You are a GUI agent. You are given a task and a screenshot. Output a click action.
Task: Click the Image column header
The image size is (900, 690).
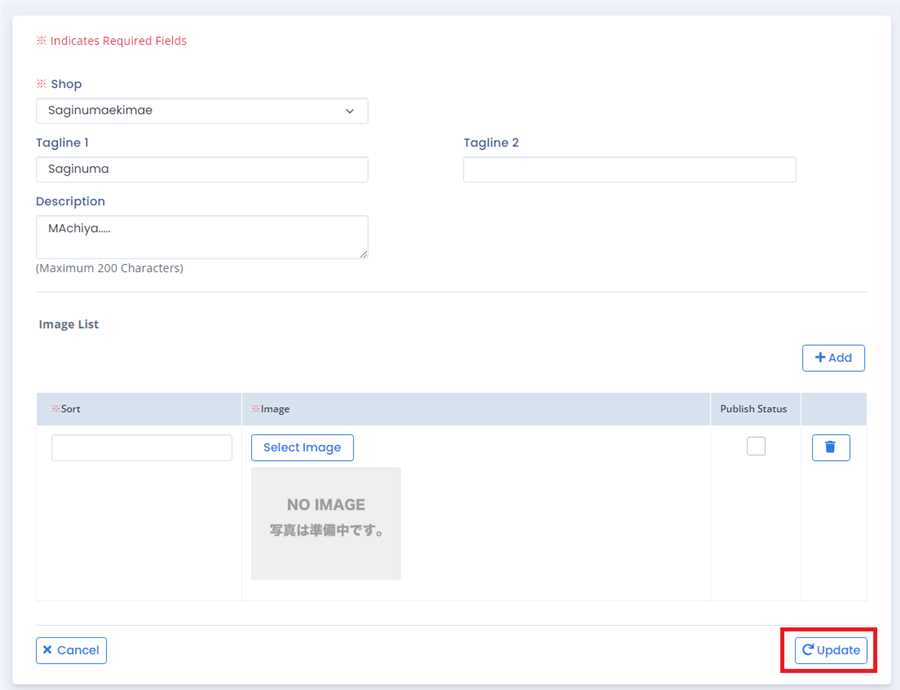click(275, 409)
